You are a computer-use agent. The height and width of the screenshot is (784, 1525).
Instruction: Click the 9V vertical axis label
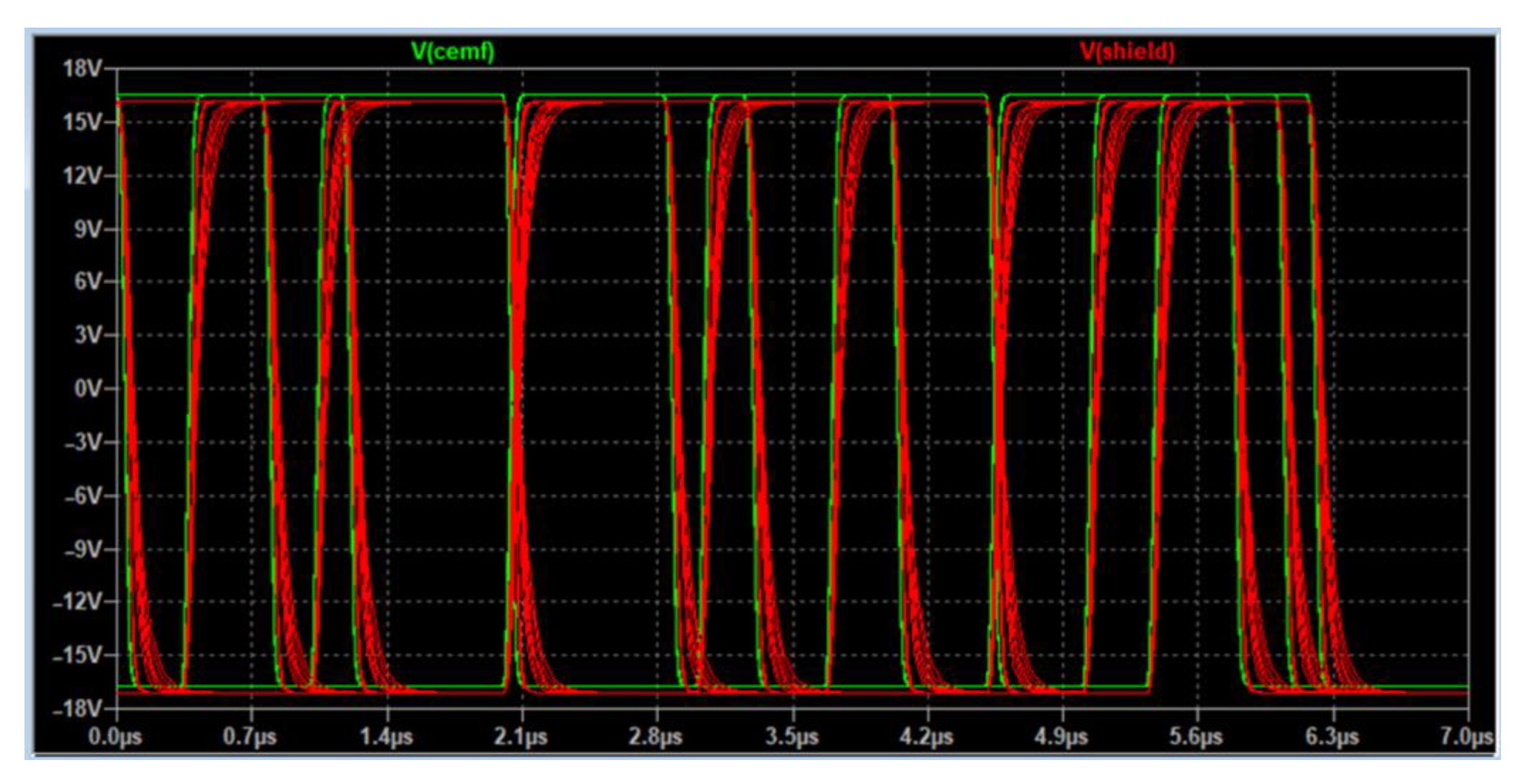(88, 229)
